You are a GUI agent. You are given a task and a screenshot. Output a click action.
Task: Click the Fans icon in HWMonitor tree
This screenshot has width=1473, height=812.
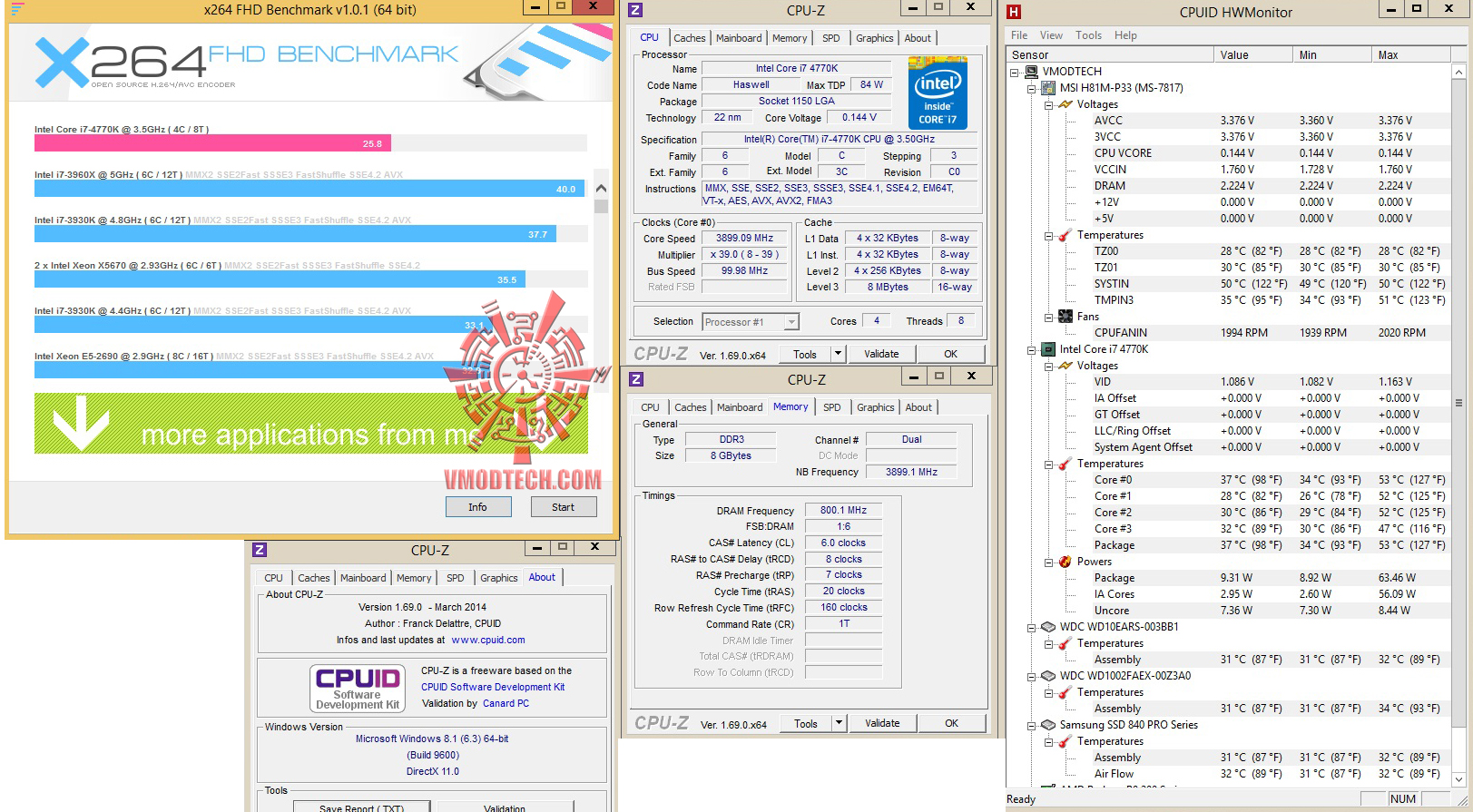1065,317
